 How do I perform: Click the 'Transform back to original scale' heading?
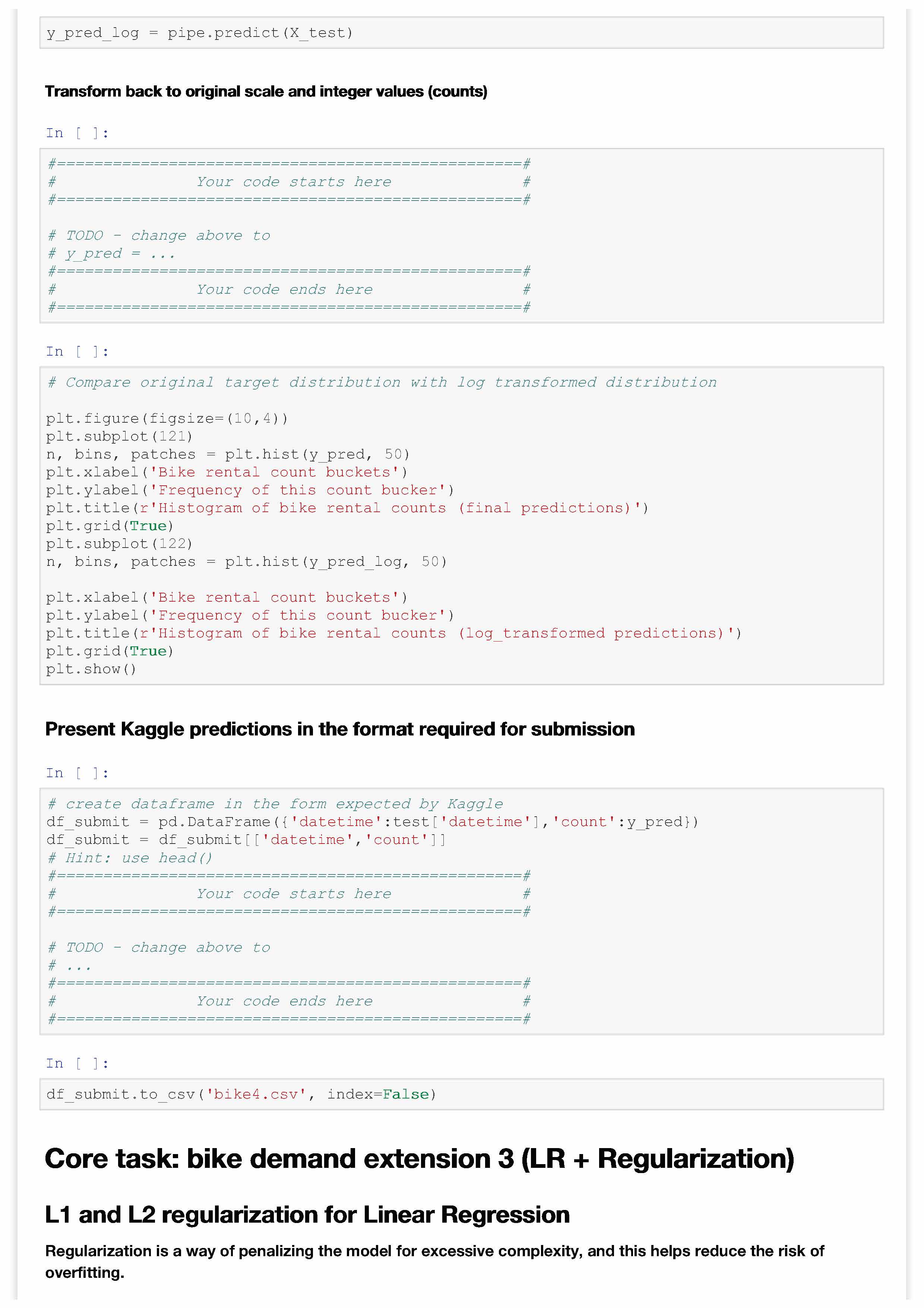pos(266,92)
